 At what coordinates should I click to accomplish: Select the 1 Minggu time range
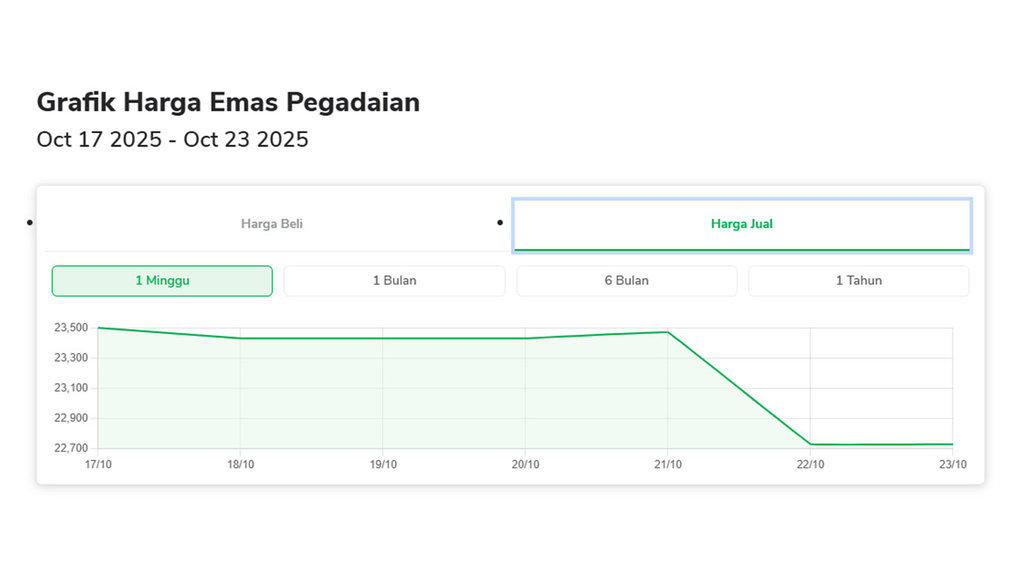pos(161,281)
